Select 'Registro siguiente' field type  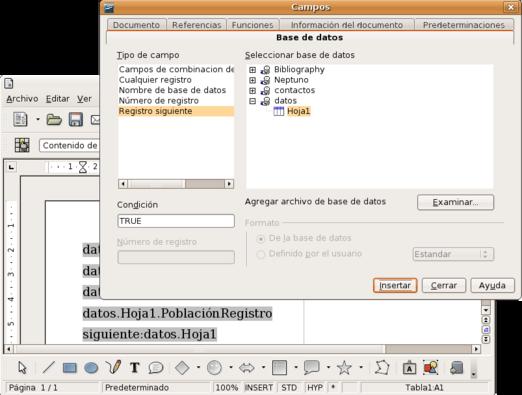(x=176, y=111)
